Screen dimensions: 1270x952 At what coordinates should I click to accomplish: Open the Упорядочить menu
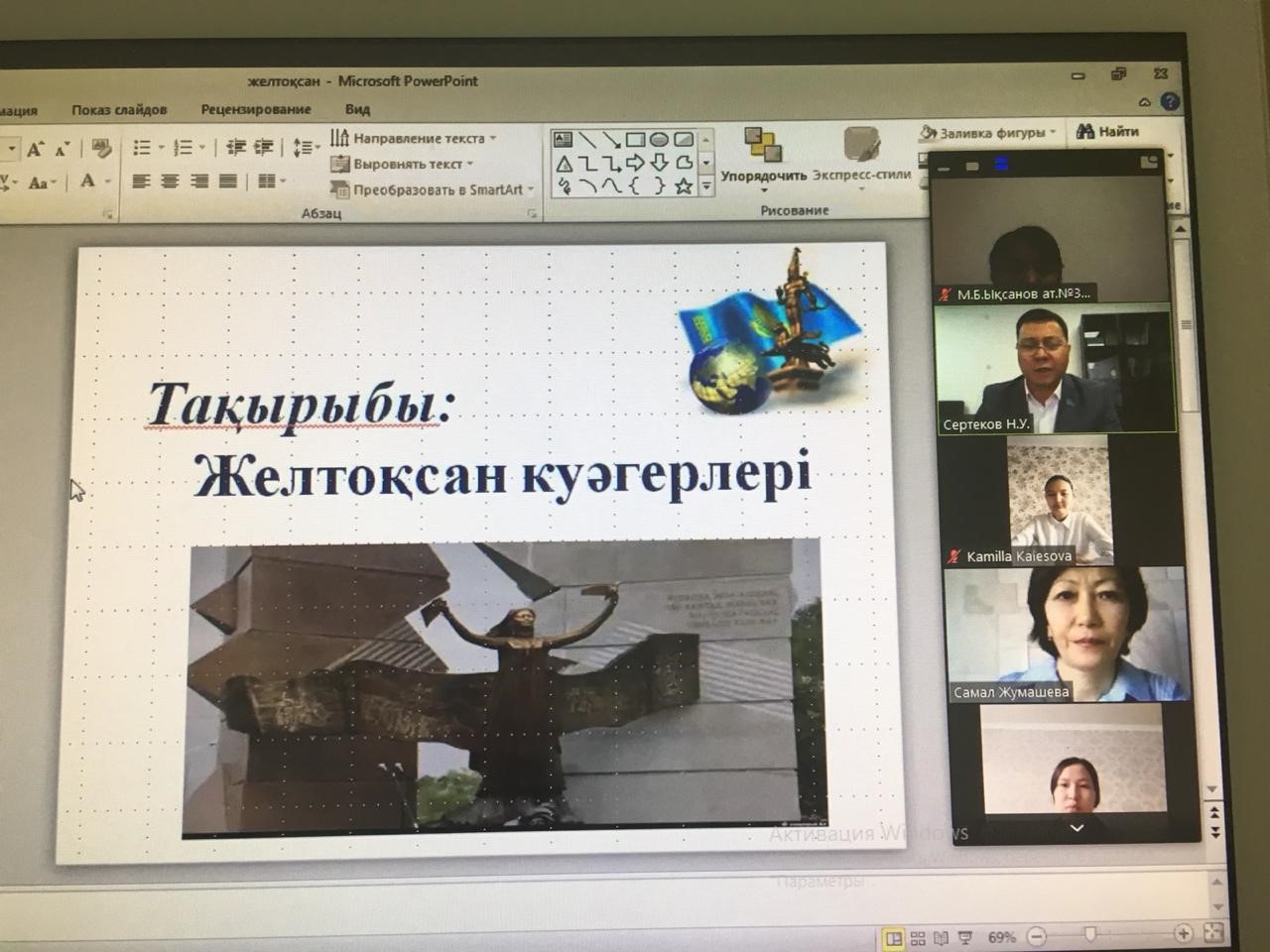tap(763, 159)
